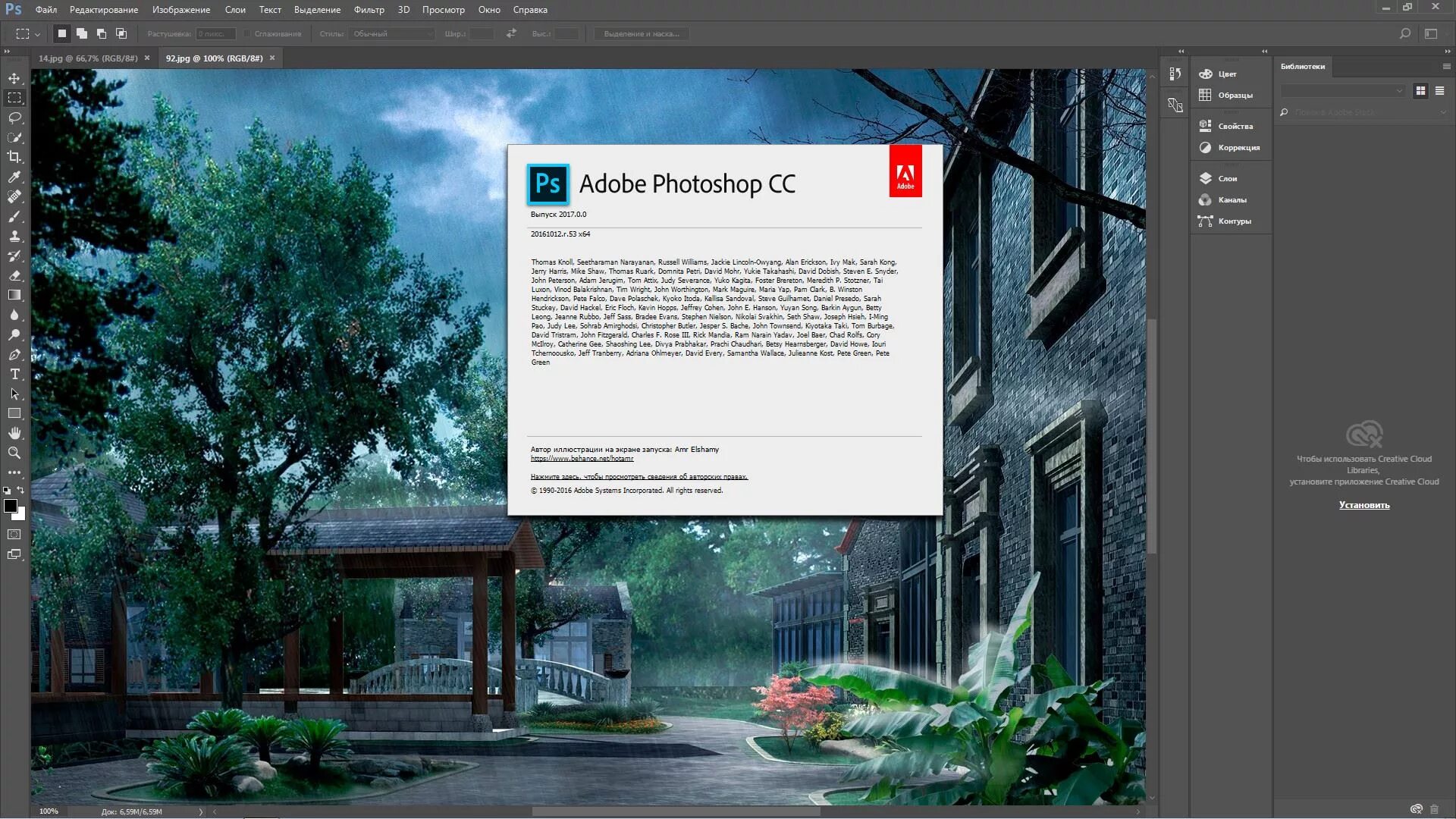
Task: Swap foreground and background colors
Action: [21, 491]
